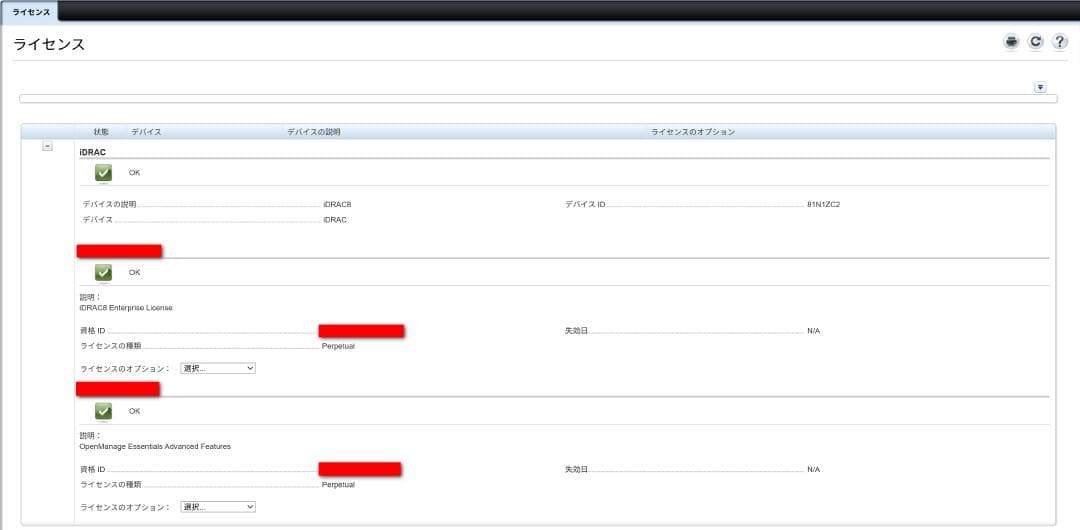Click the empty bar below the heading
The width and height of the screenshot is (1080, 530).
538,99
